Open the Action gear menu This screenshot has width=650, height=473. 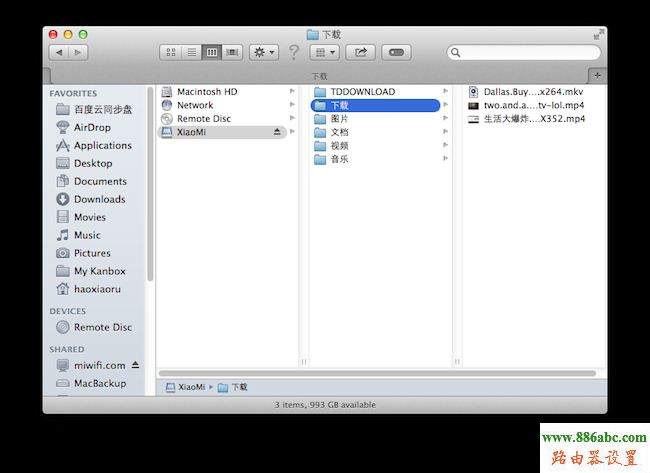263,52
